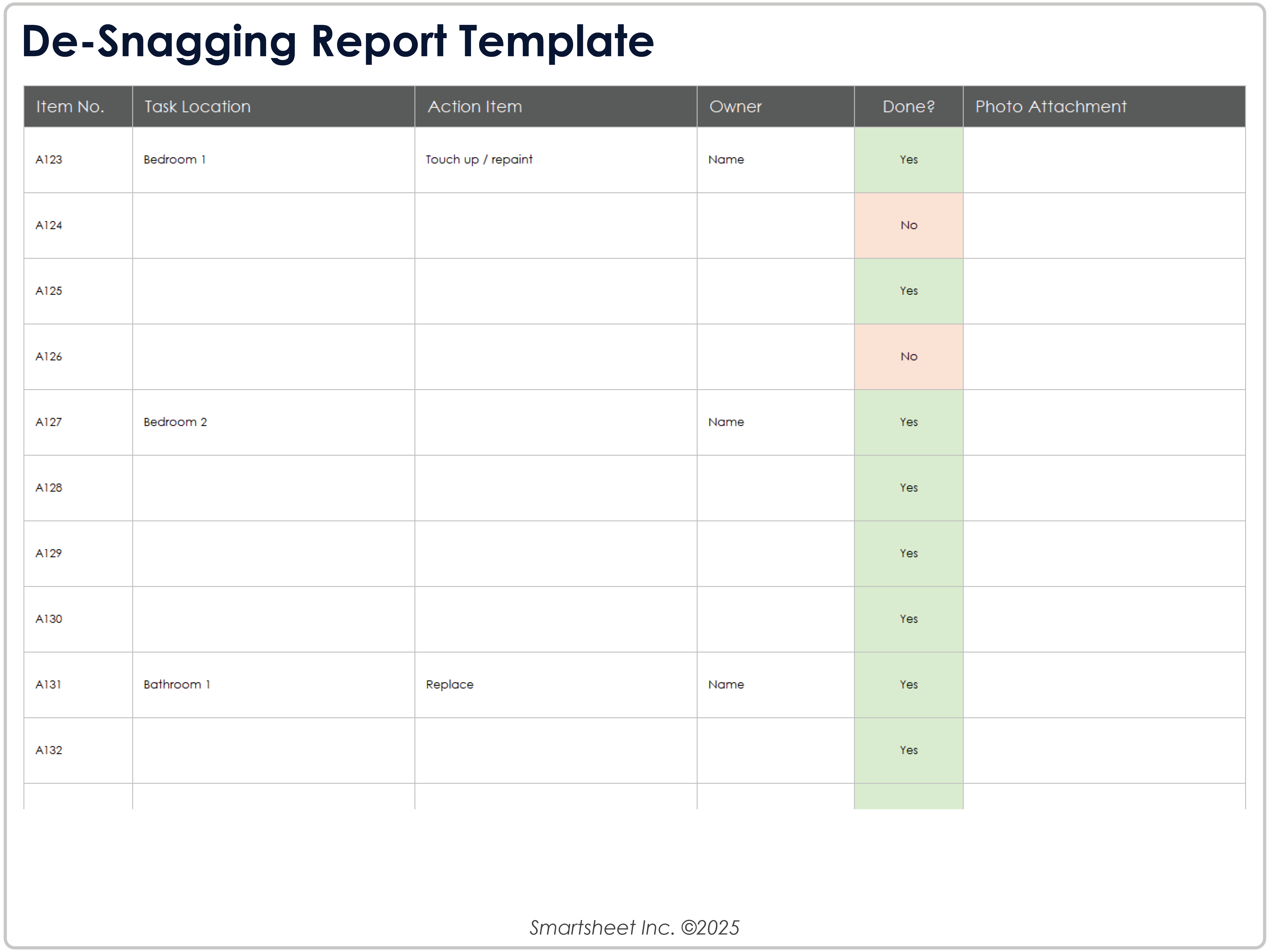Click the Yes cell in row A132
The width and height of the screenshot is (1270, 952).
(x=908, y=750)
